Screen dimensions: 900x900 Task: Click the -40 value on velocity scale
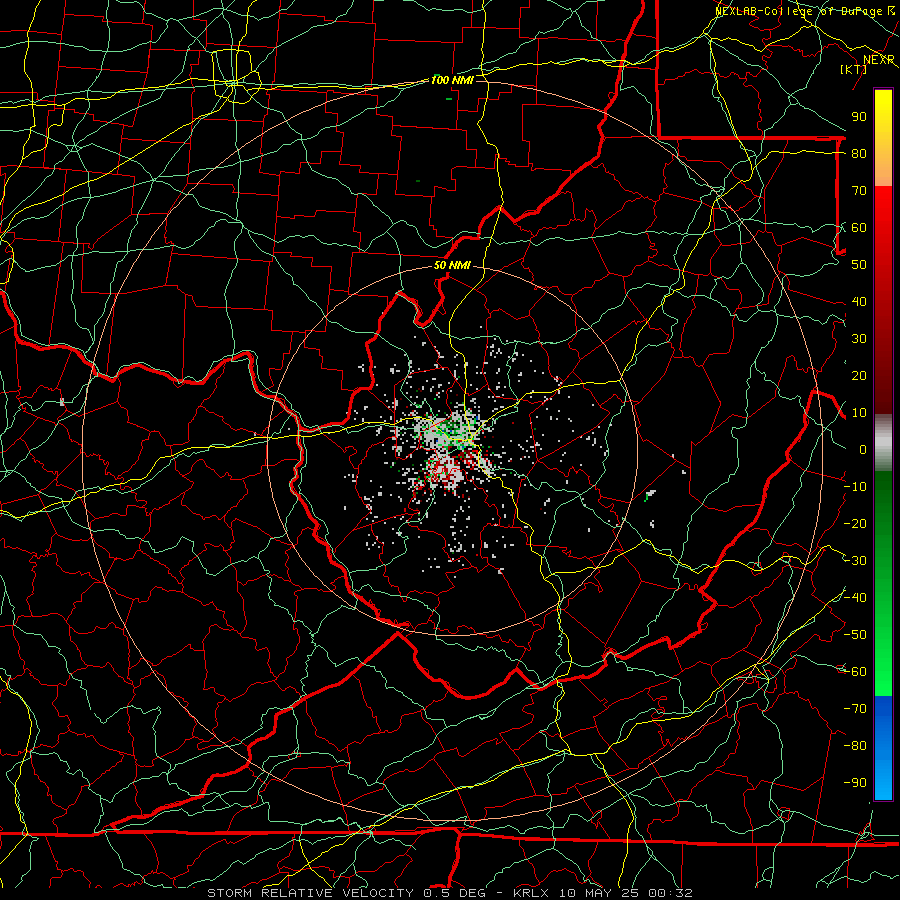(x=855, y=598)
